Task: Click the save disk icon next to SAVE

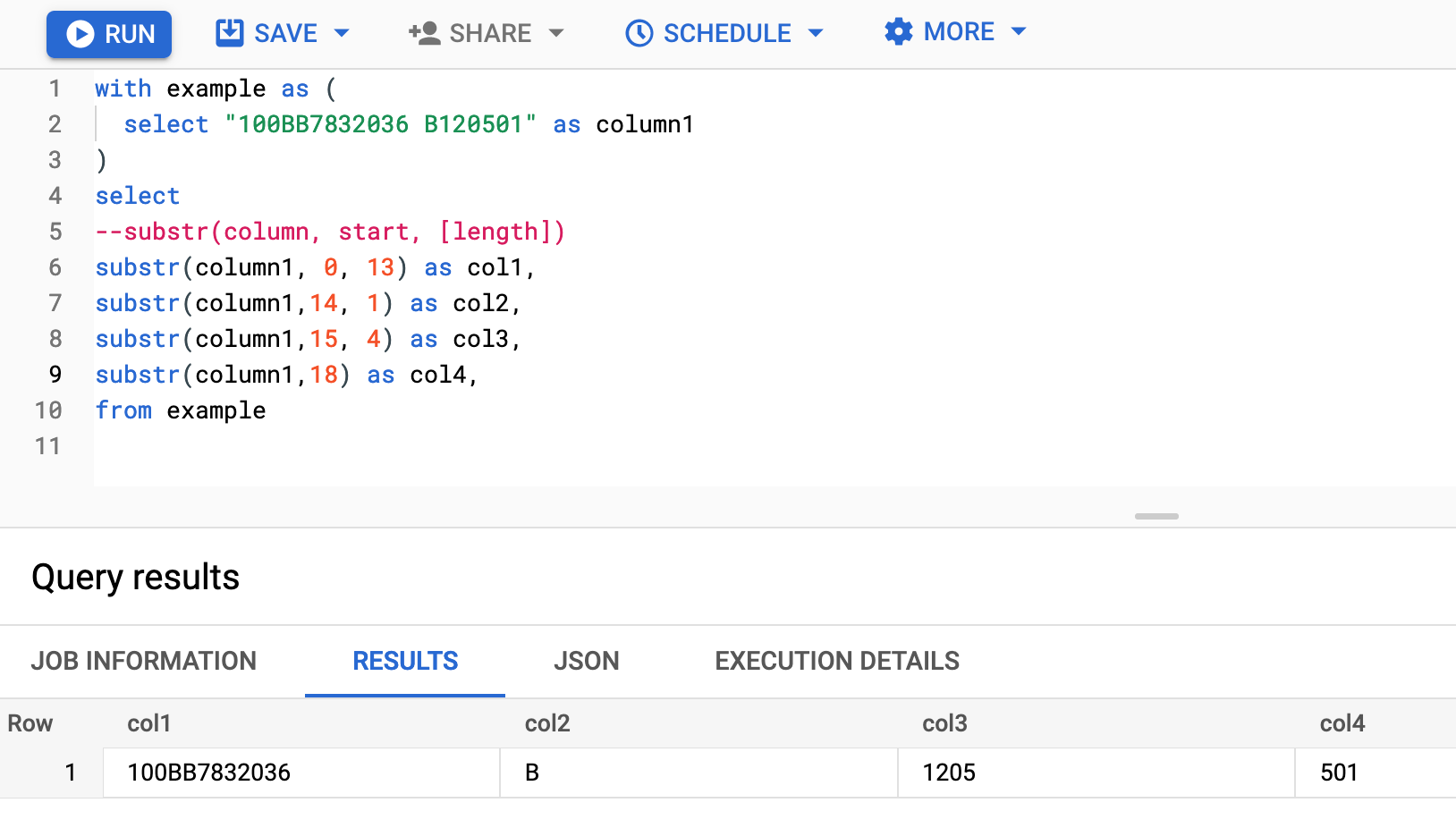Action: click(x=230, y=32)
